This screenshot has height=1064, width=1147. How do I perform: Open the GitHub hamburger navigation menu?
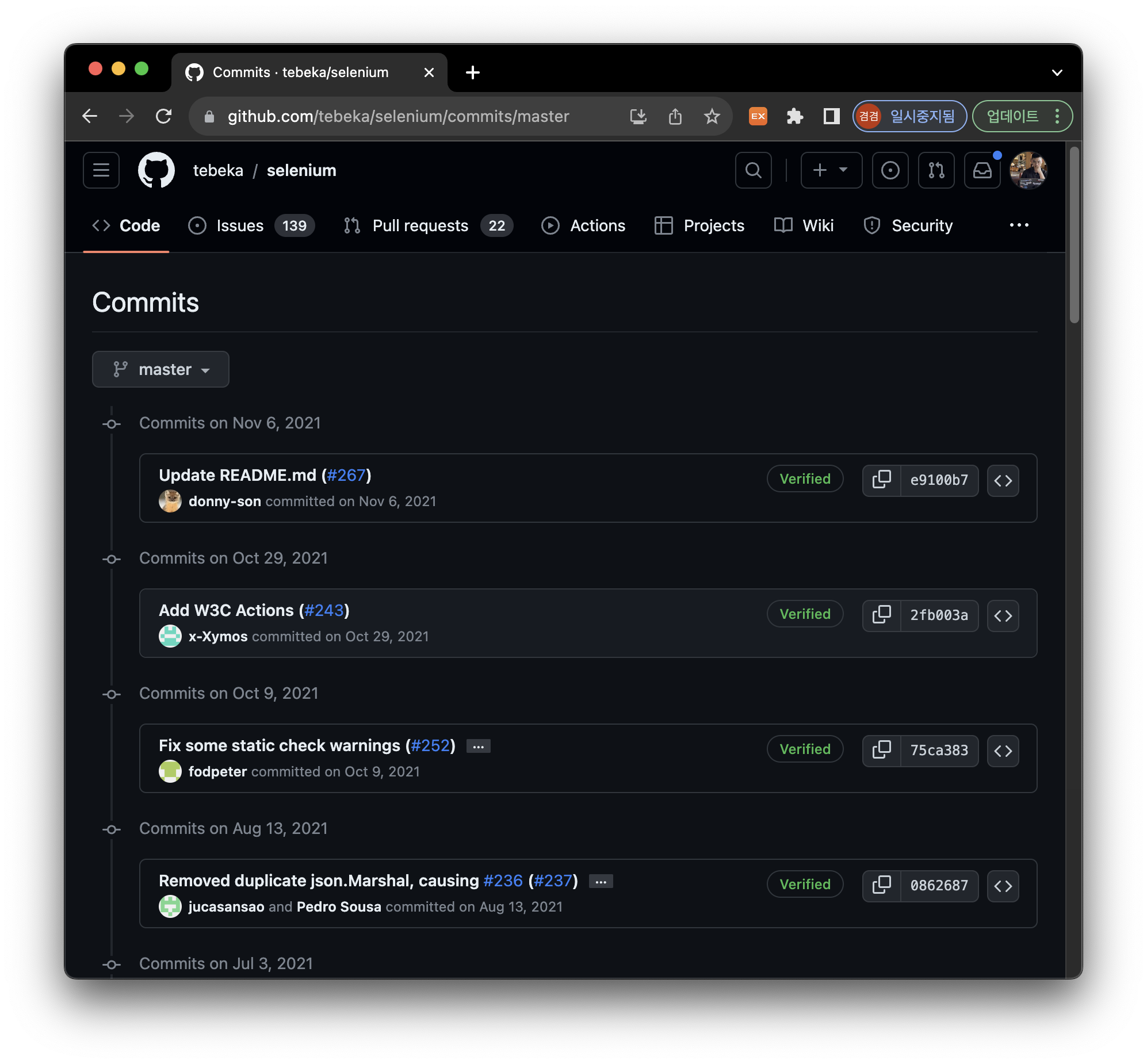(101, 170)
